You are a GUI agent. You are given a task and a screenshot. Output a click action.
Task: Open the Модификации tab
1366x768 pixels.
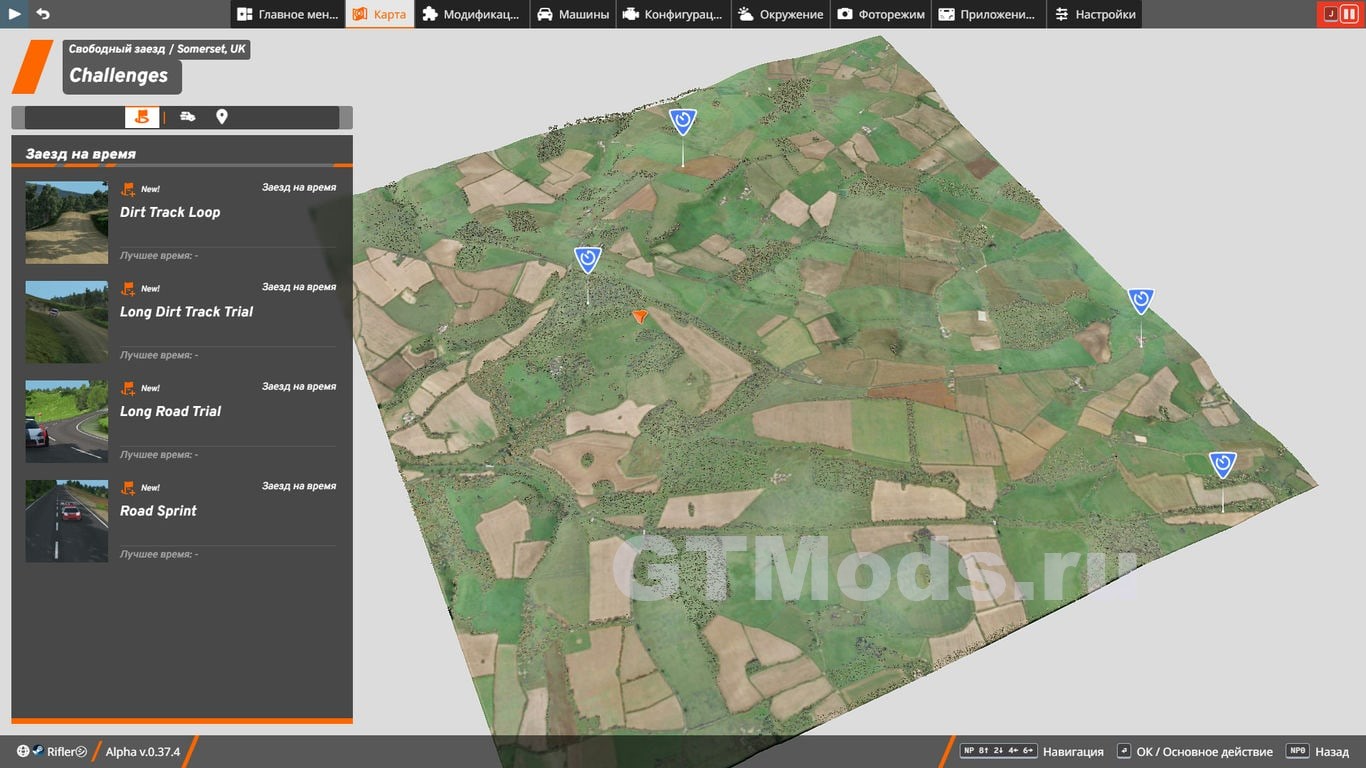(x=470, y=14)
